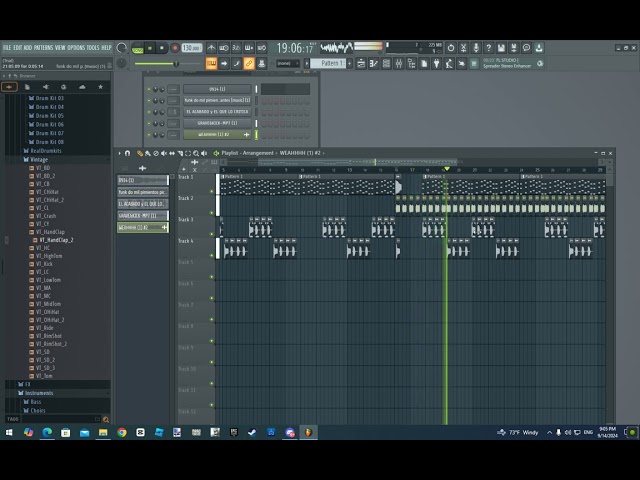Click the microphone recording icon in top toolbar
The height and width of the screenshot is (480, 640).
click(x=476, y=48)
